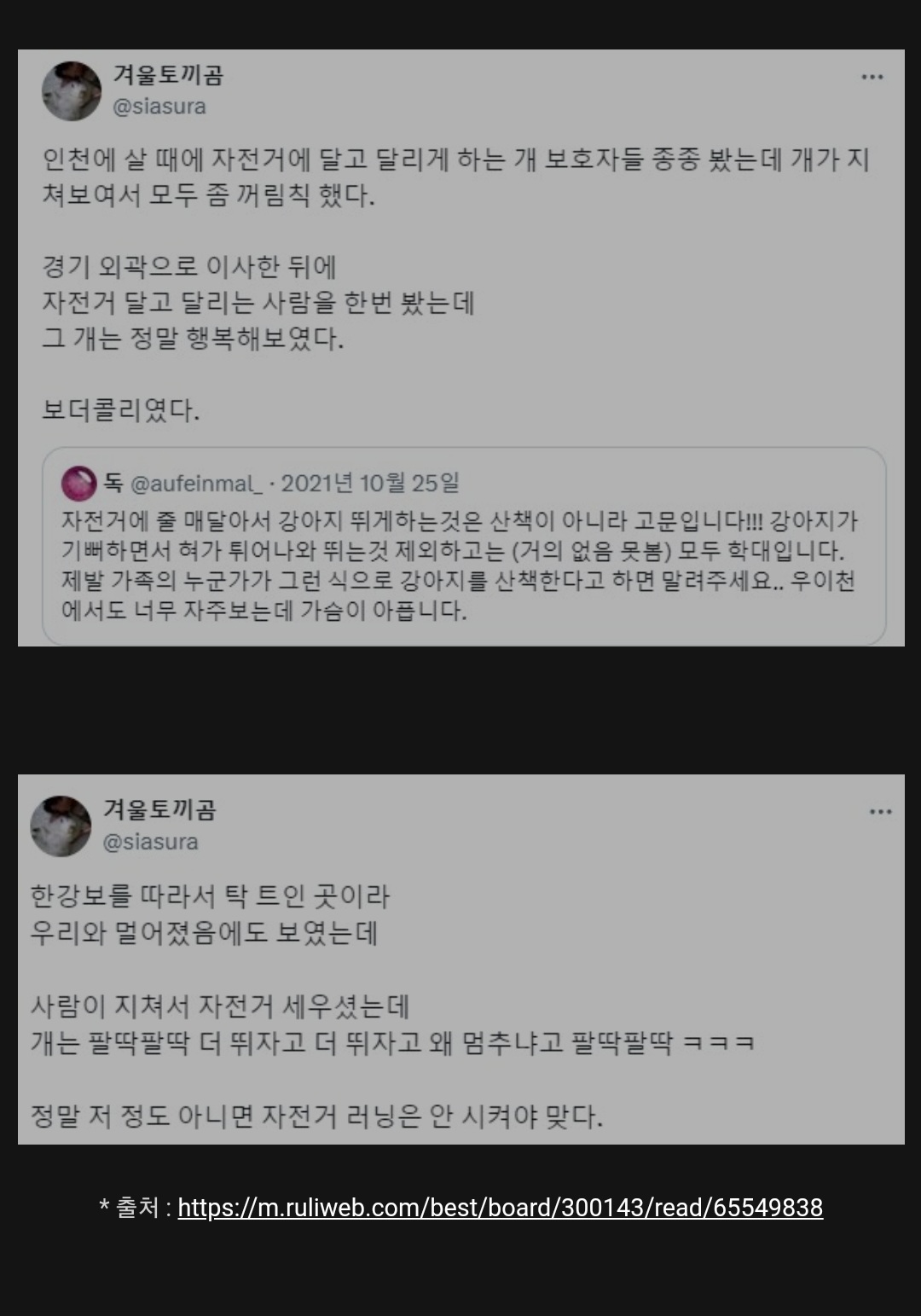The height and width of the screenshot is (1316, 921).
Task: Click the @siasura handle in the first tweet
Action: [159, 107]
